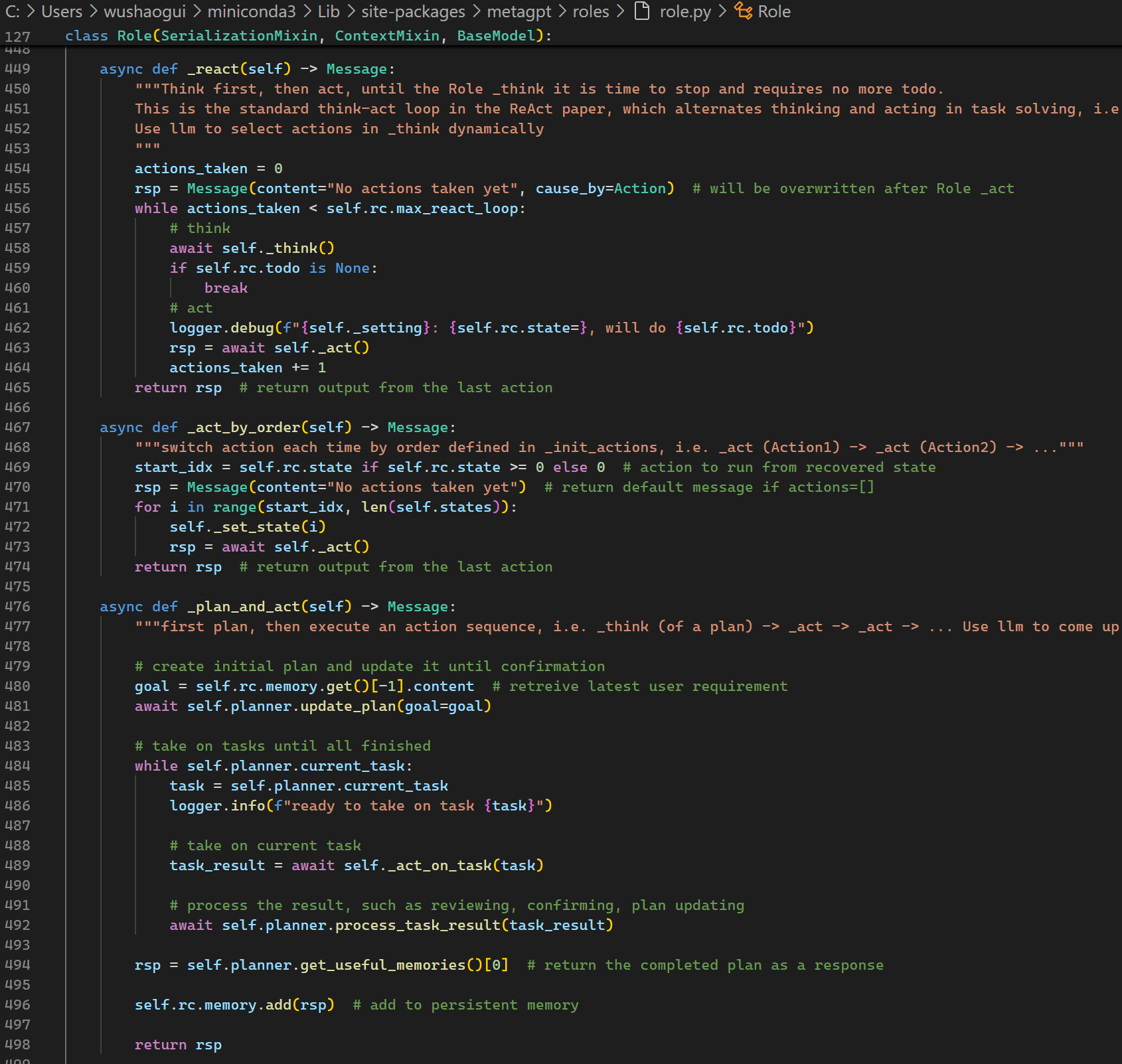This screenshot has height=1064, width=1122.
Task: Open the metagpt breadcrumb dropdown
Action: pos(519,11)
